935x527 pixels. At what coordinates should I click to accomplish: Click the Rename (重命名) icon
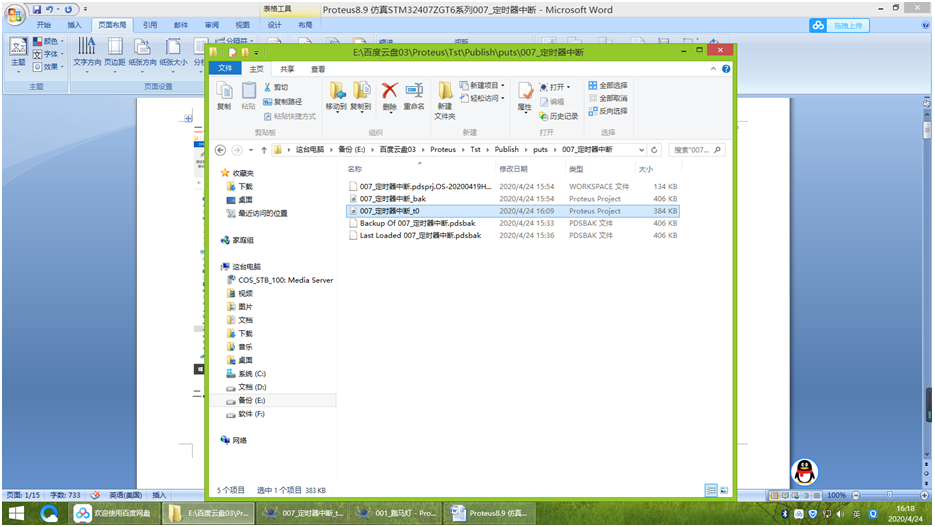(x=414, y=91)
